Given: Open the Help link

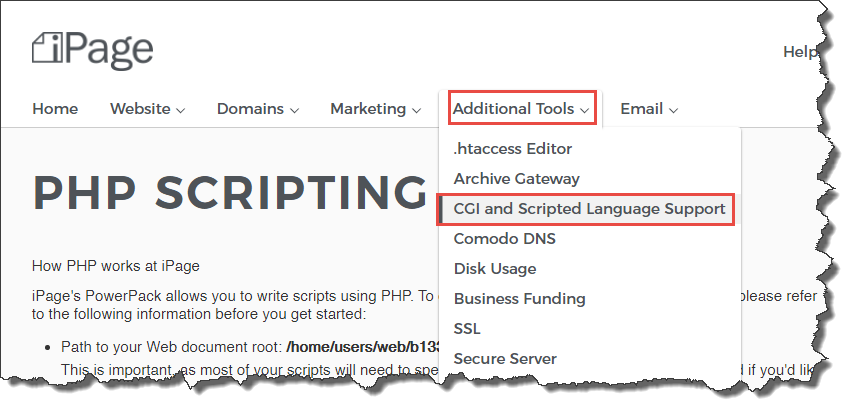Looking at the screenshot, I should tap(801, 52).
